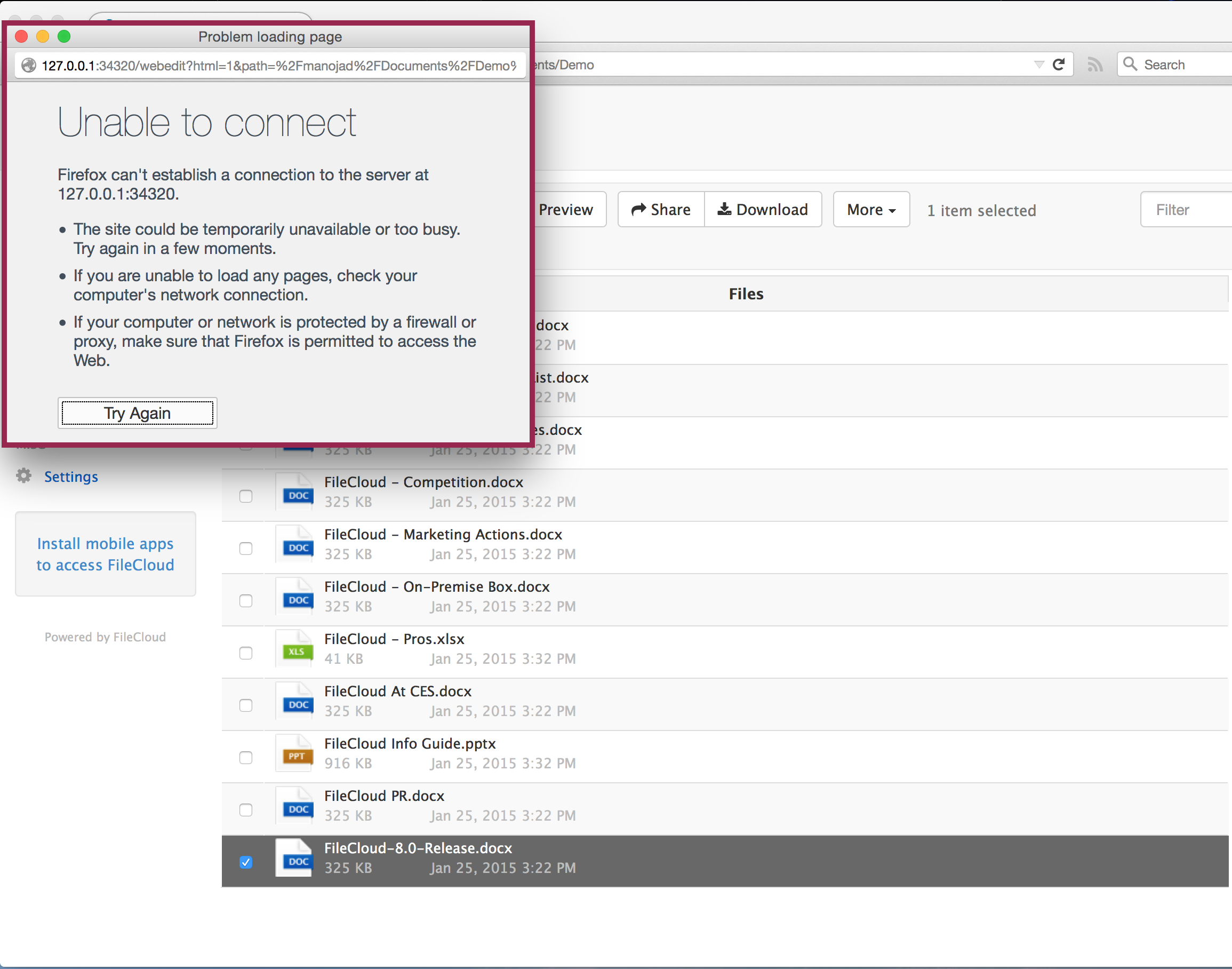Screen dimensions: 1232x969
Task: Click the Download button
Action: (763, 210)
